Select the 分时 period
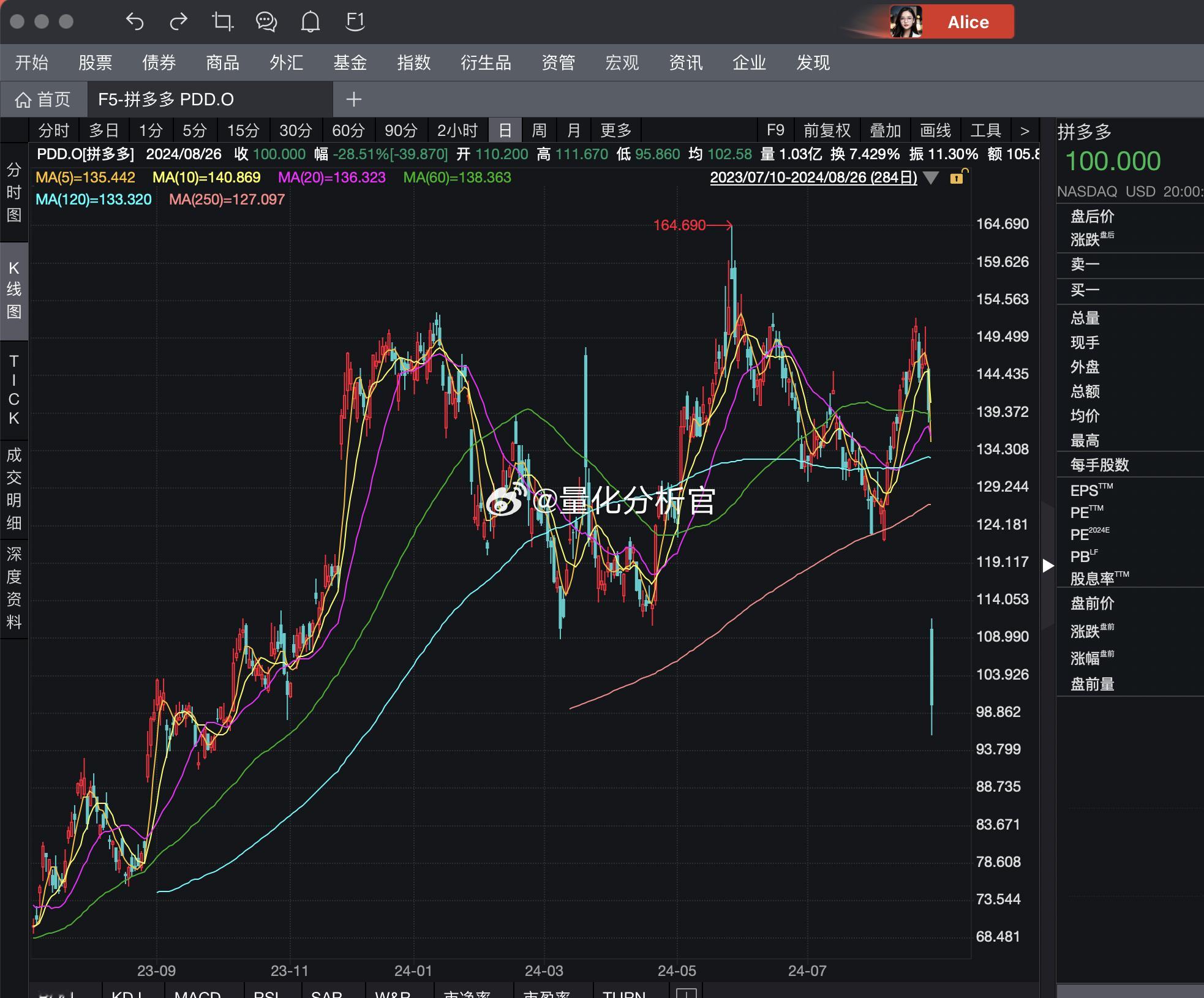 click(x=54, y=130)
